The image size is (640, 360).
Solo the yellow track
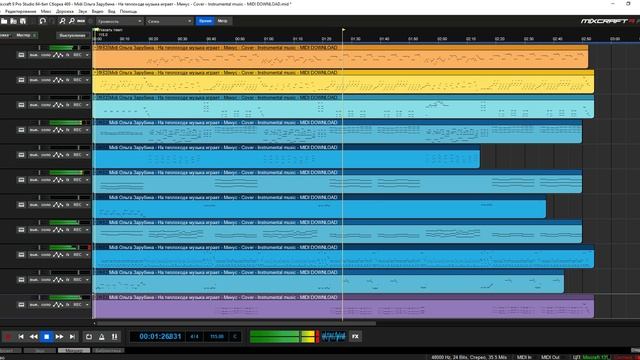click(46, 80)
